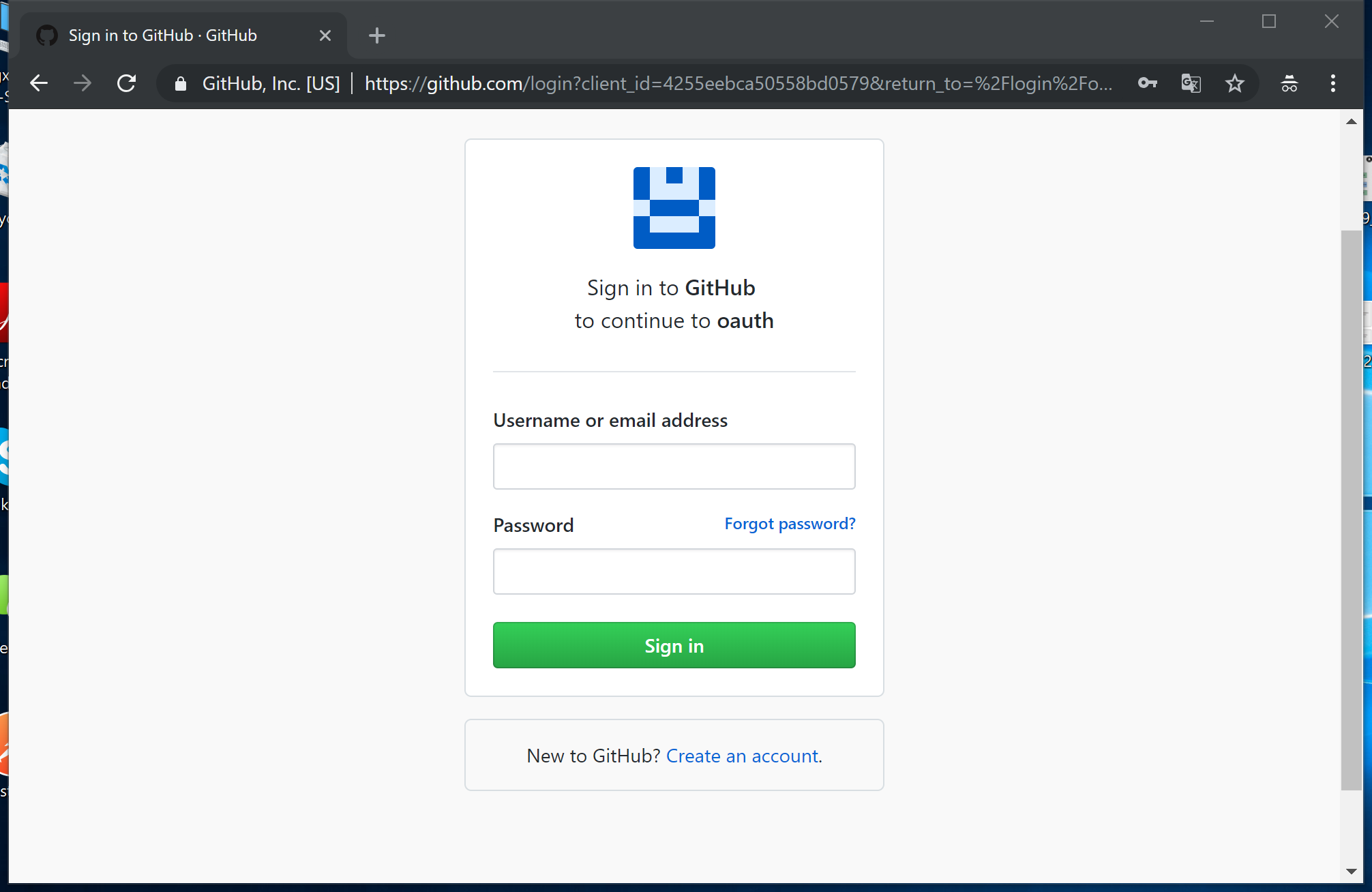The height and width of the screenshot is (892, 1372).
Task: Focus the Username or email field
Action: coord(674,466)
